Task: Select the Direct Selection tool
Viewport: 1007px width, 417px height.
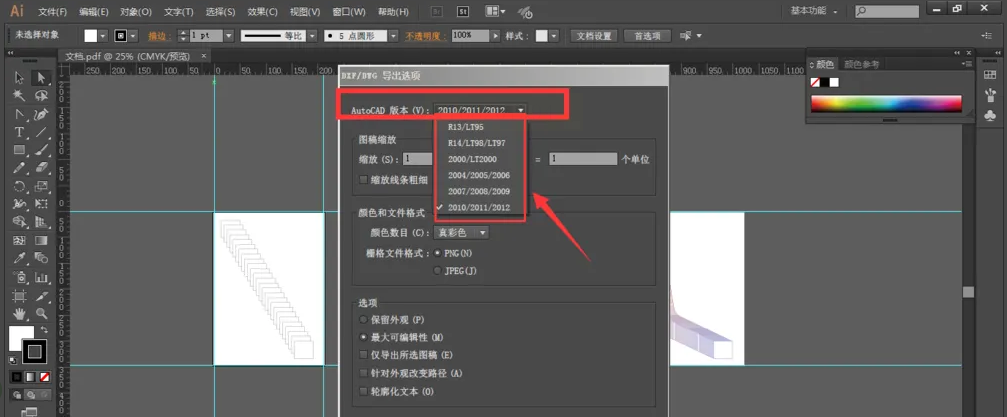Action: tap(42, 78)
